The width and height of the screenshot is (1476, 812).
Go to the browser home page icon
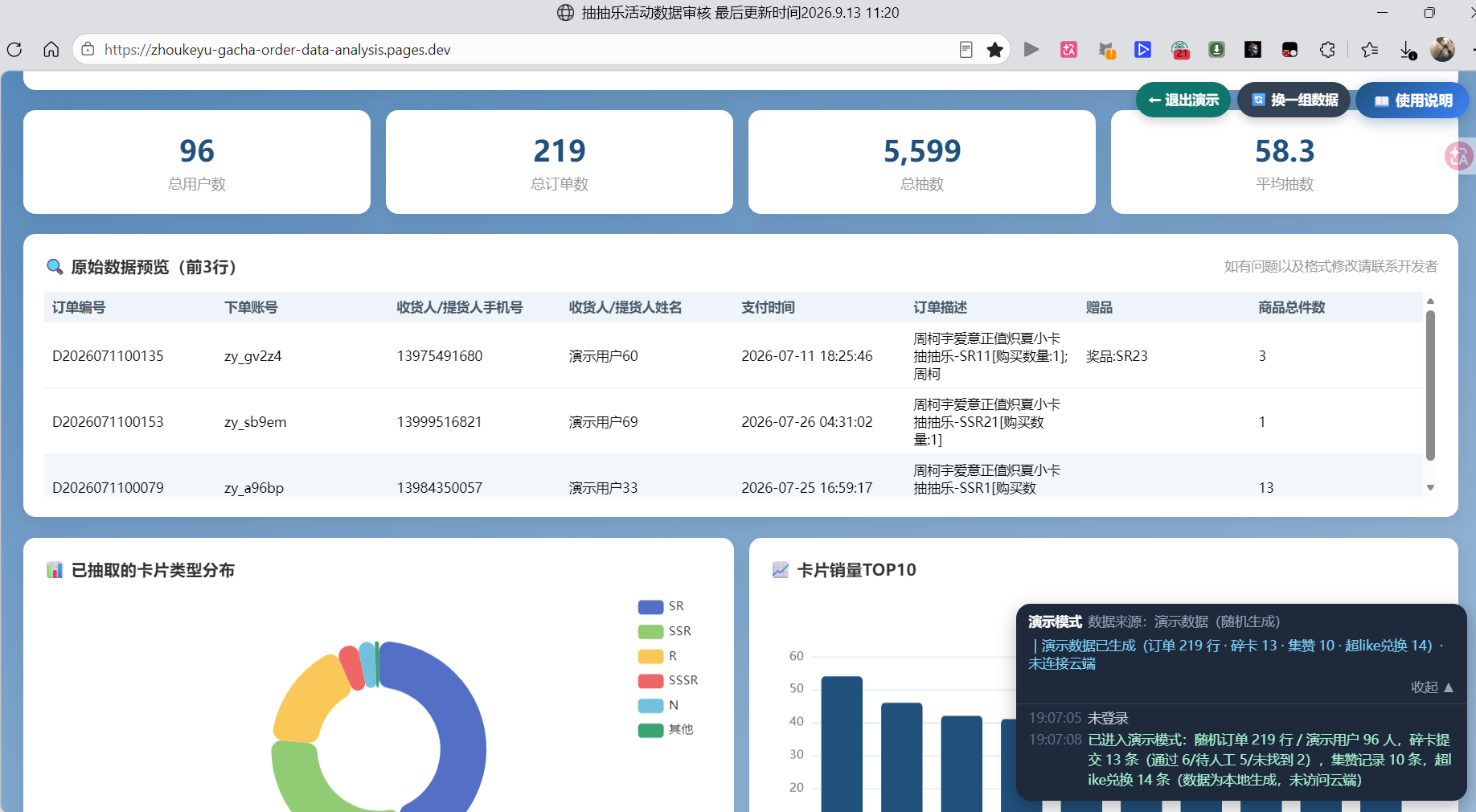click(x=51, y=50)
